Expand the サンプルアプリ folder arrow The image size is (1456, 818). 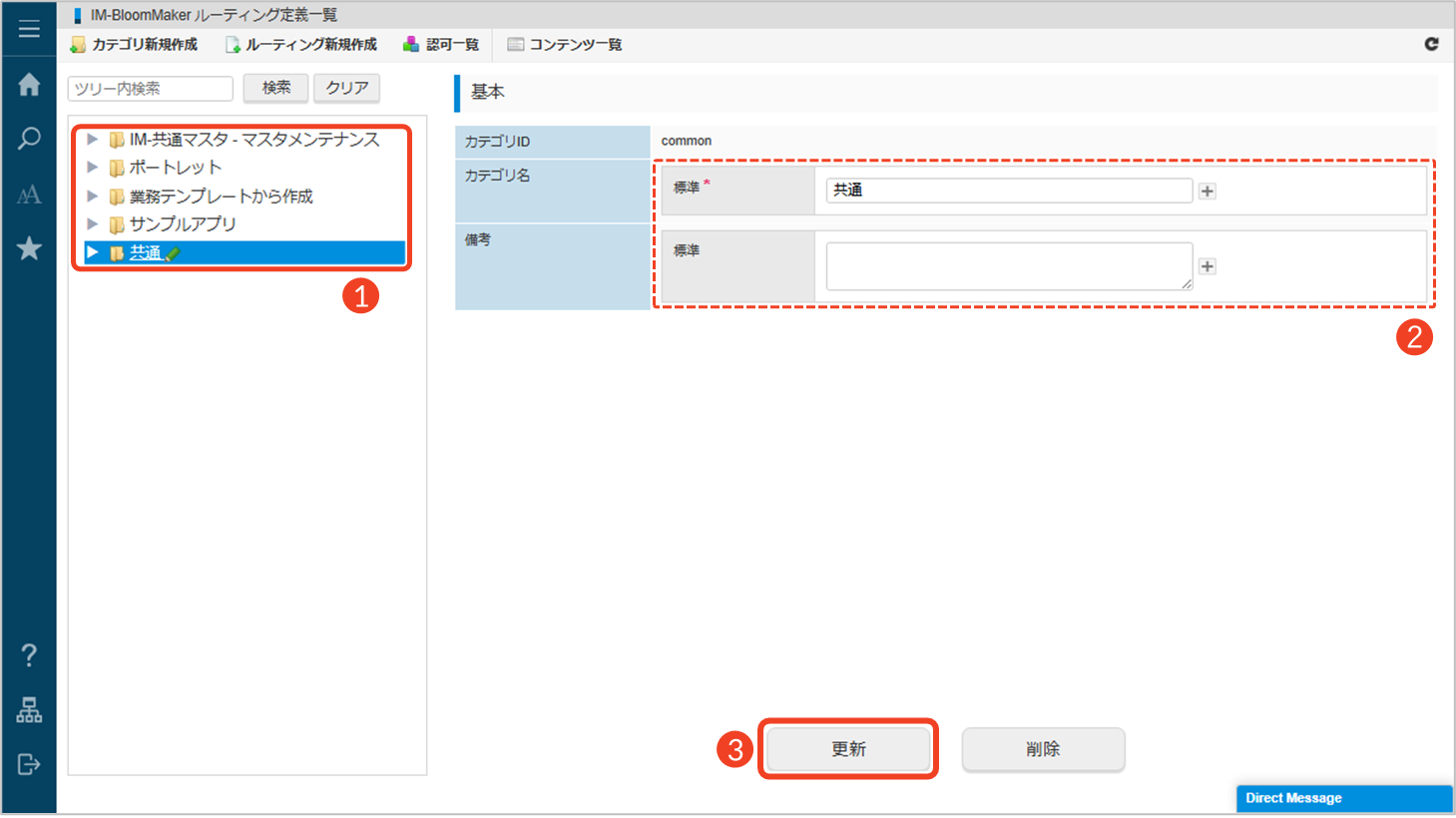click(x=92, y=224)
